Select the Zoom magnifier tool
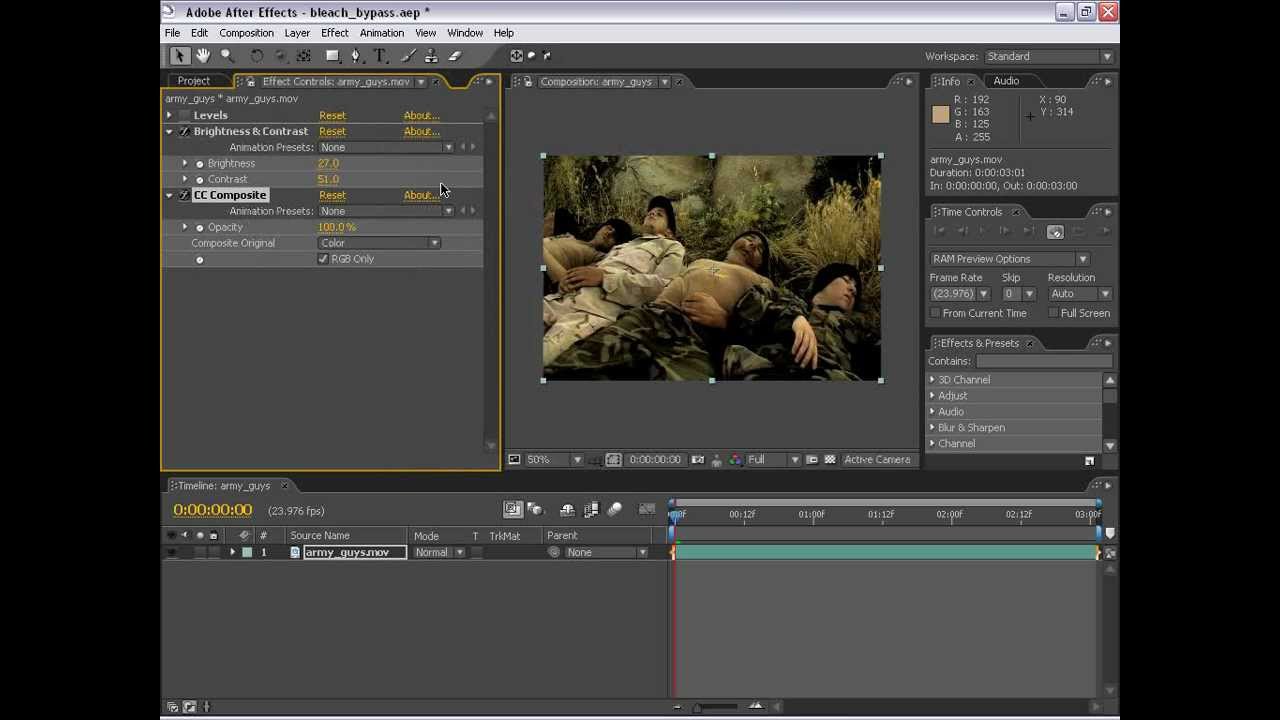 click(227, 56)
